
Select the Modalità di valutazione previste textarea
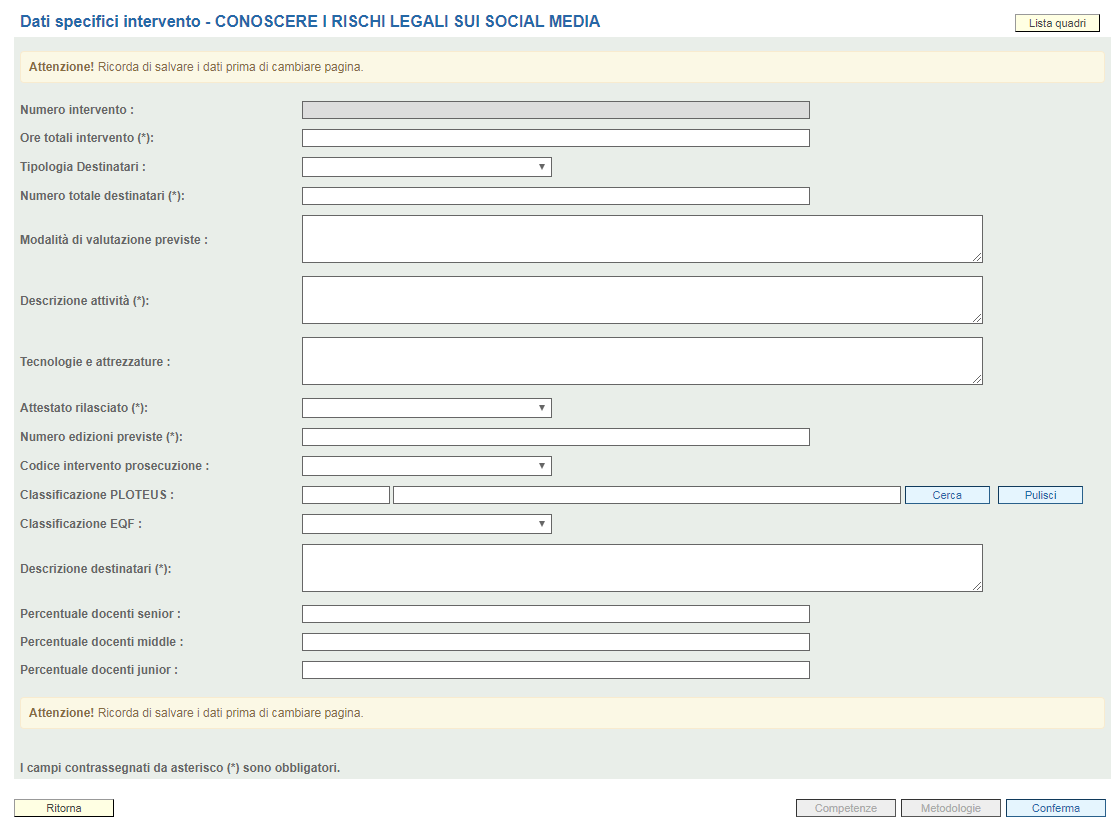(641, 239)
